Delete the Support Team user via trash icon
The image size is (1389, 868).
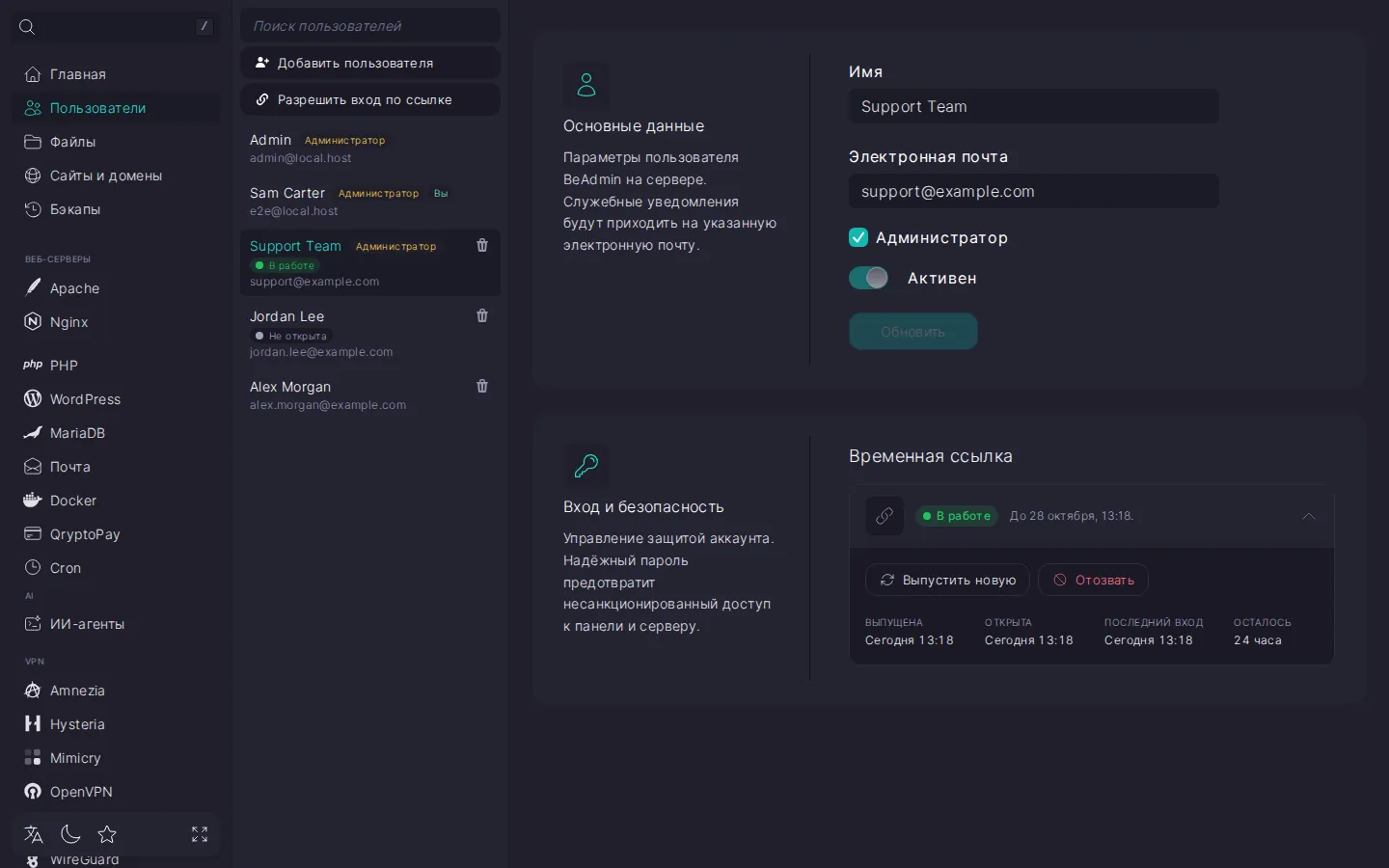tap(482, 246)
